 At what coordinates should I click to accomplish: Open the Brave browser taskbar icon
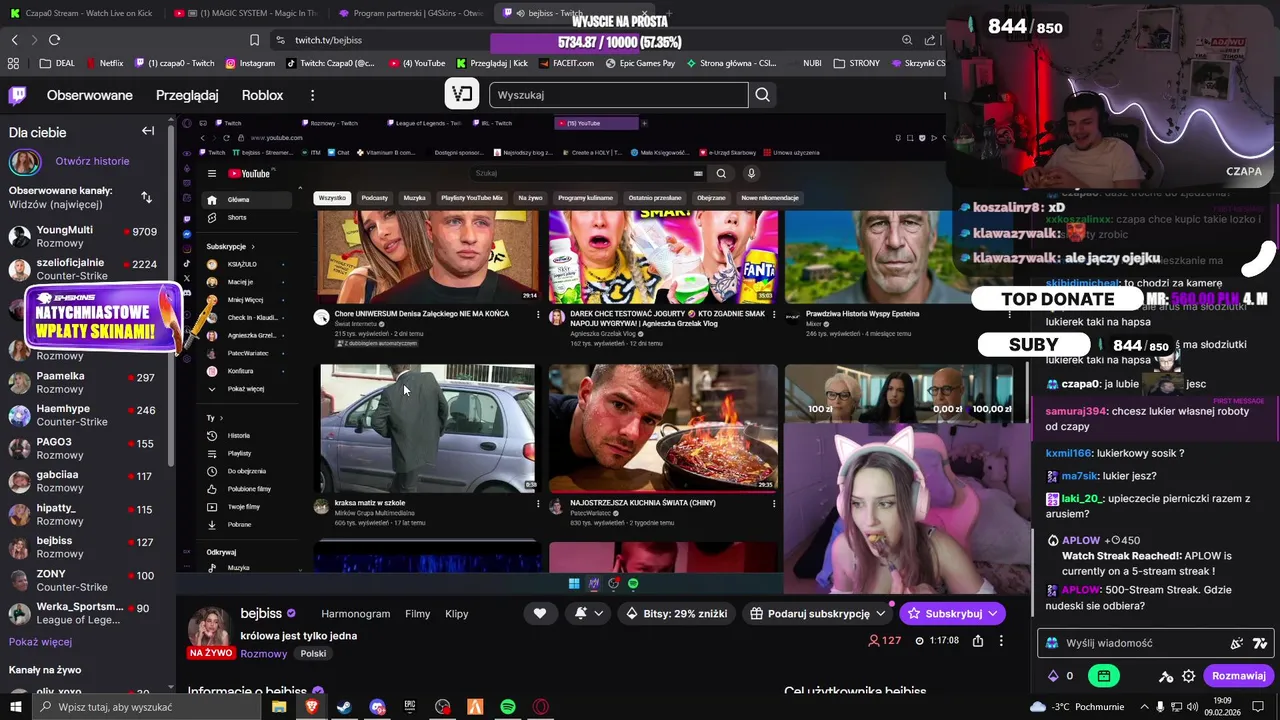(x=311, y=707)
